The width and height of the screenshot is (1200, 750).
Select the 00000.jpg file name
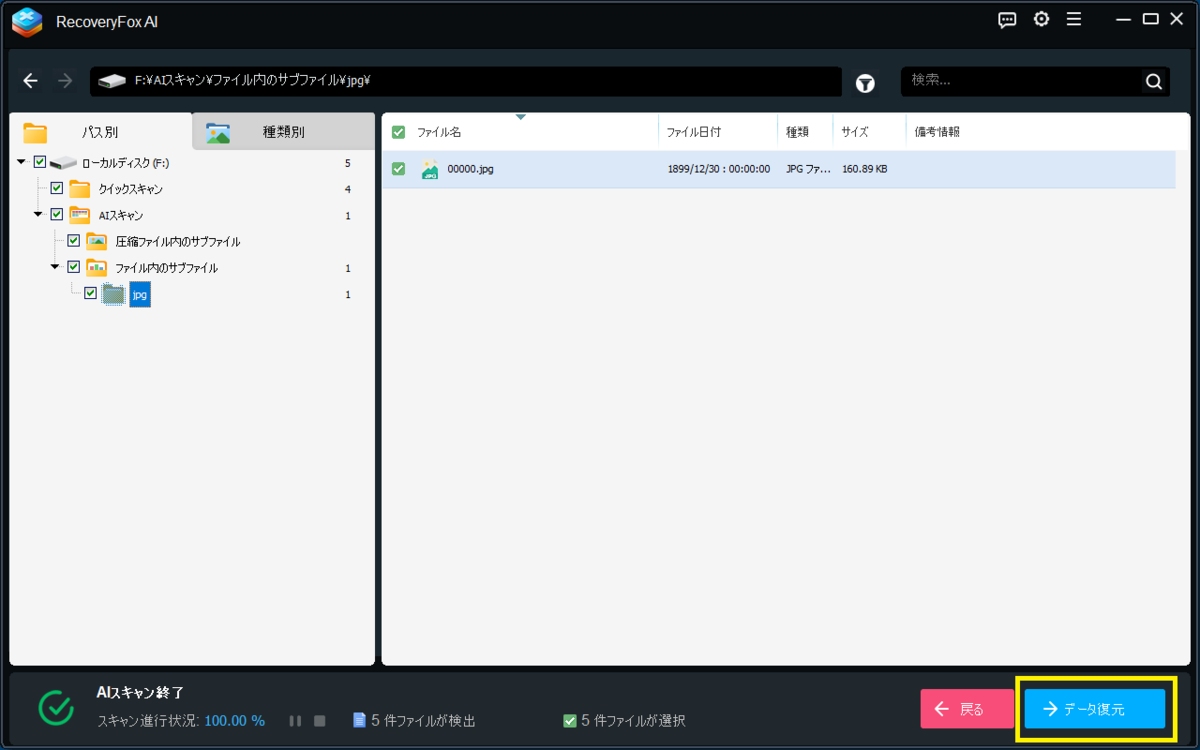point(470,169)
